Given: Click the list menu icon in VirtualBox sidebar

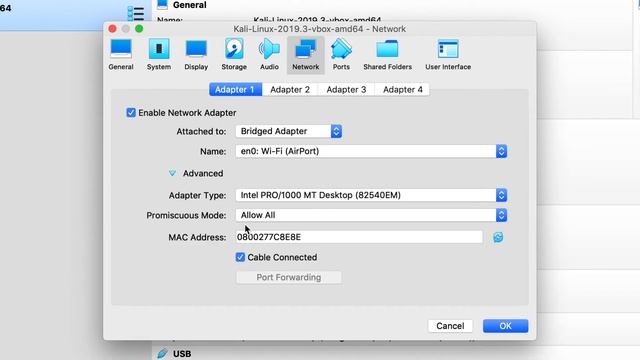Looking at the screenshot, I should [x=136, y=13].
